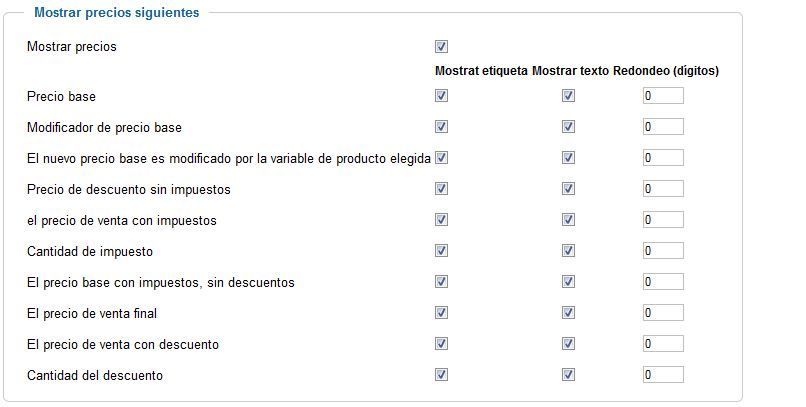Toggle Mostrar texto for Cantidad del descuento
This screenshot has width=806, height=407.
568,375
